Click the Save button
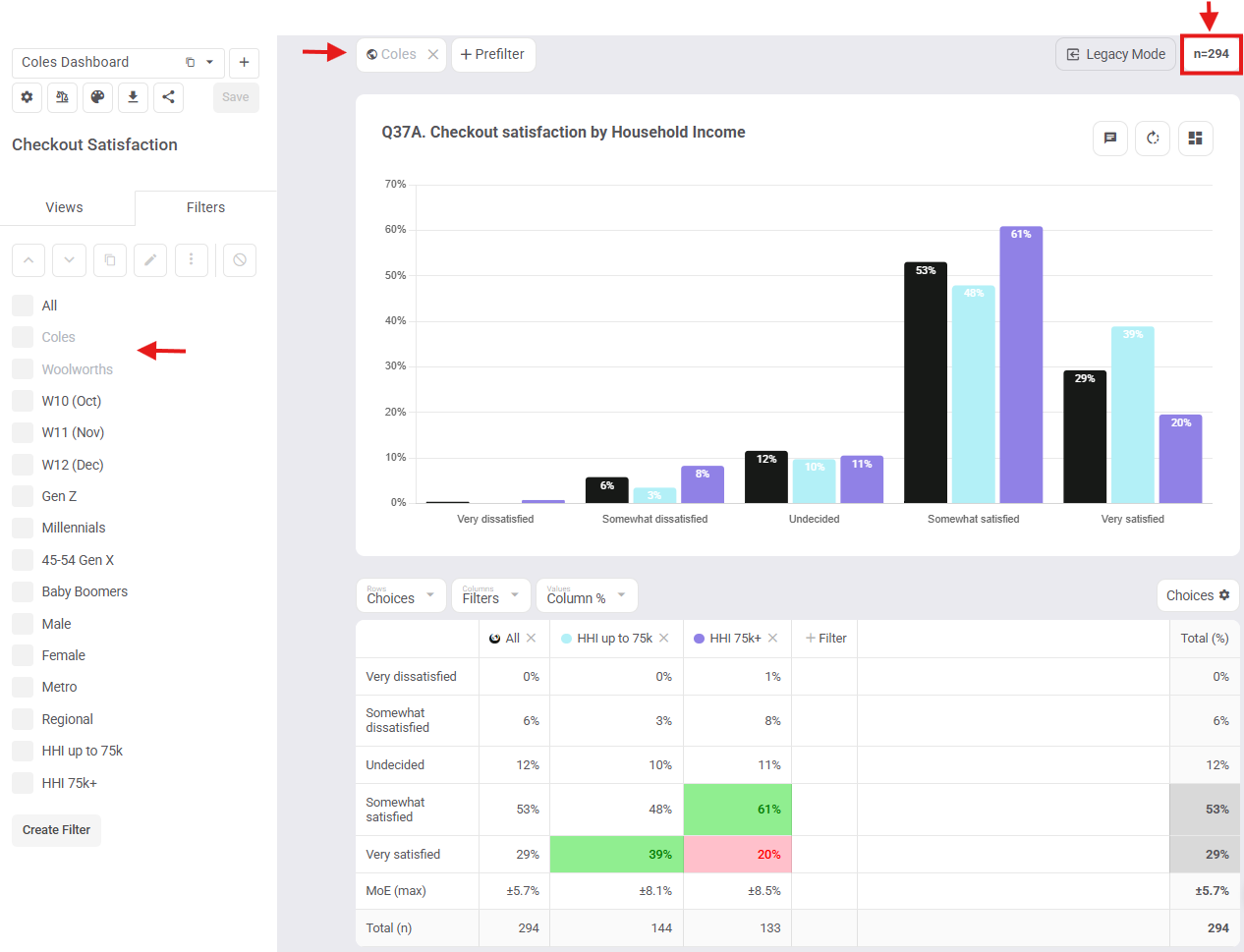The image size is (1244, 952). [236, 97]
